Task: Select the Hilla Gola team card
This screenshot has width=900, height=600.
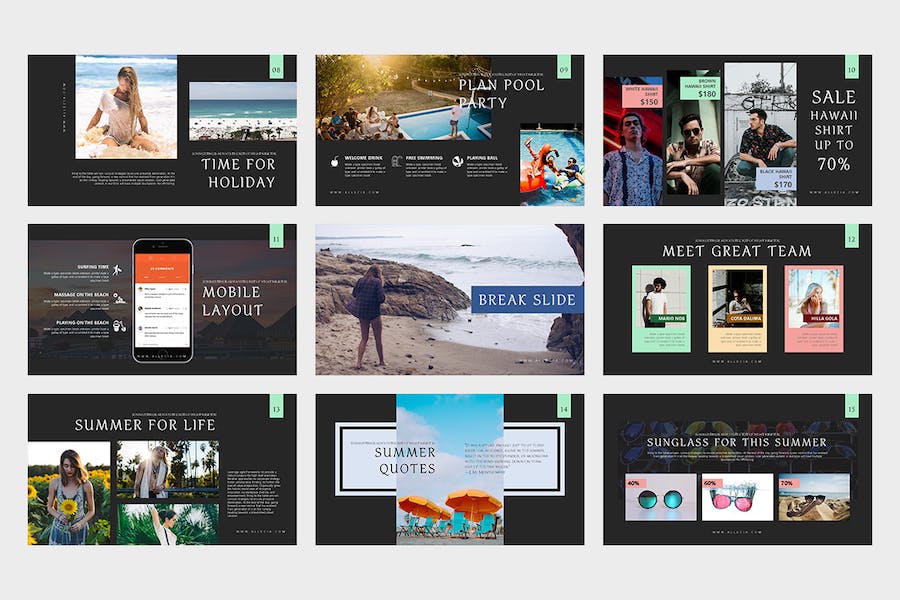Action: coord(814,309)
